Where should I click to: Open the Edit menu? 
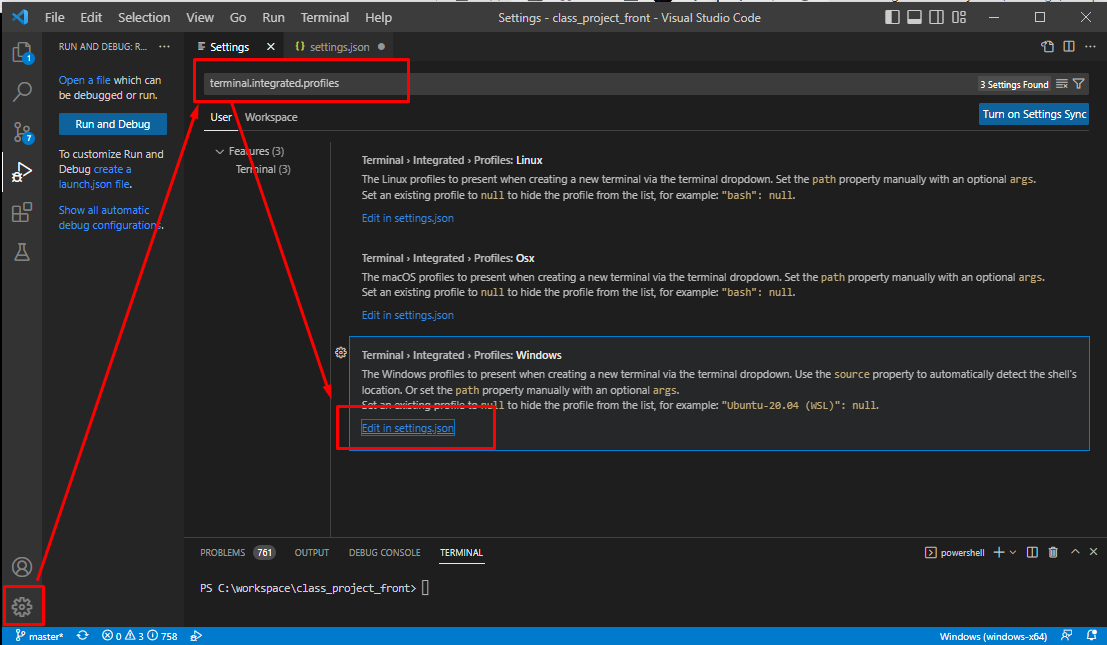pyautogui.click(x=91, y=18)
